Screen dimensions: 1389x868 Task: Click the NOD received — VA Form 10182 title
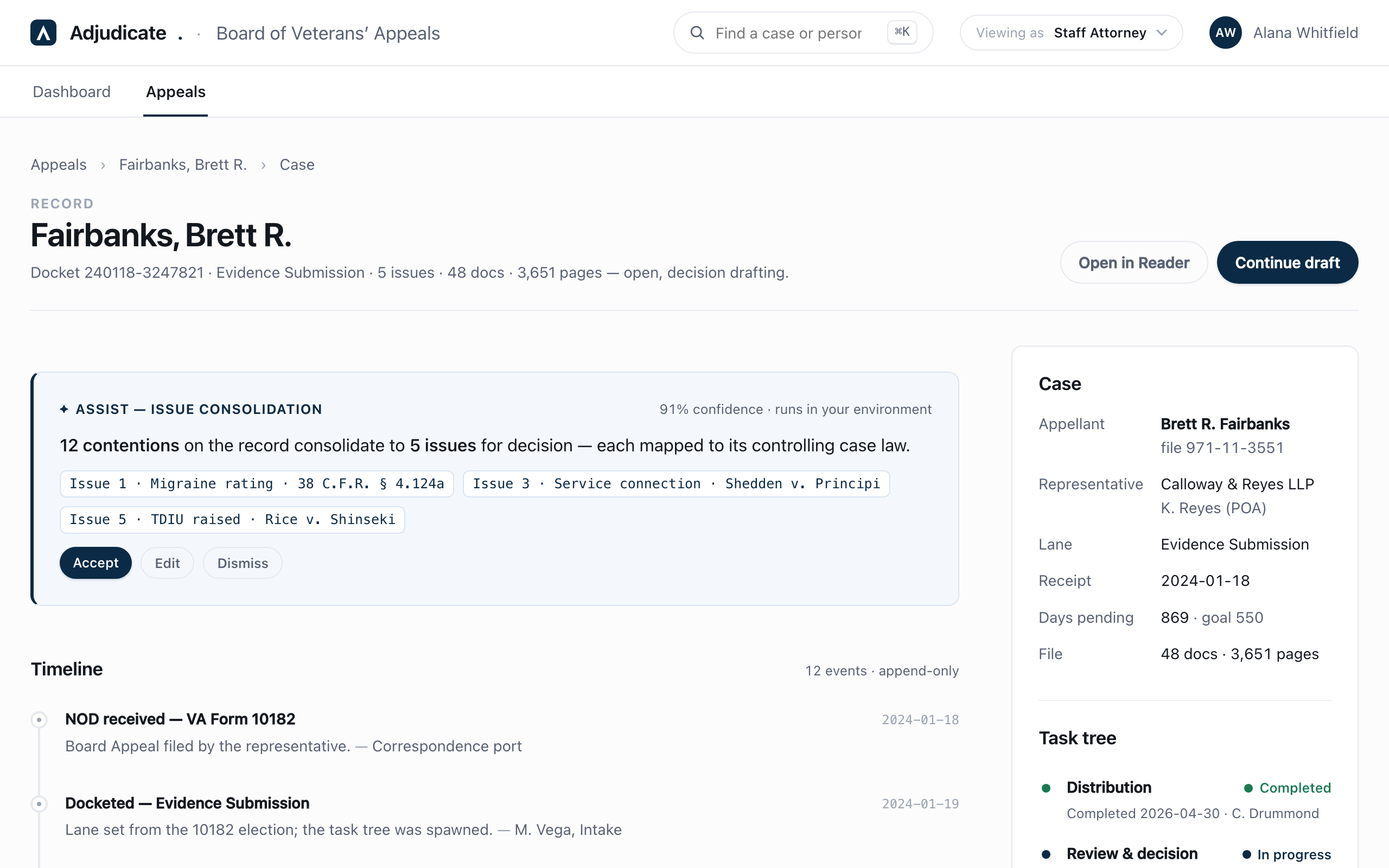pyautogui.click(x=180, y=719)
